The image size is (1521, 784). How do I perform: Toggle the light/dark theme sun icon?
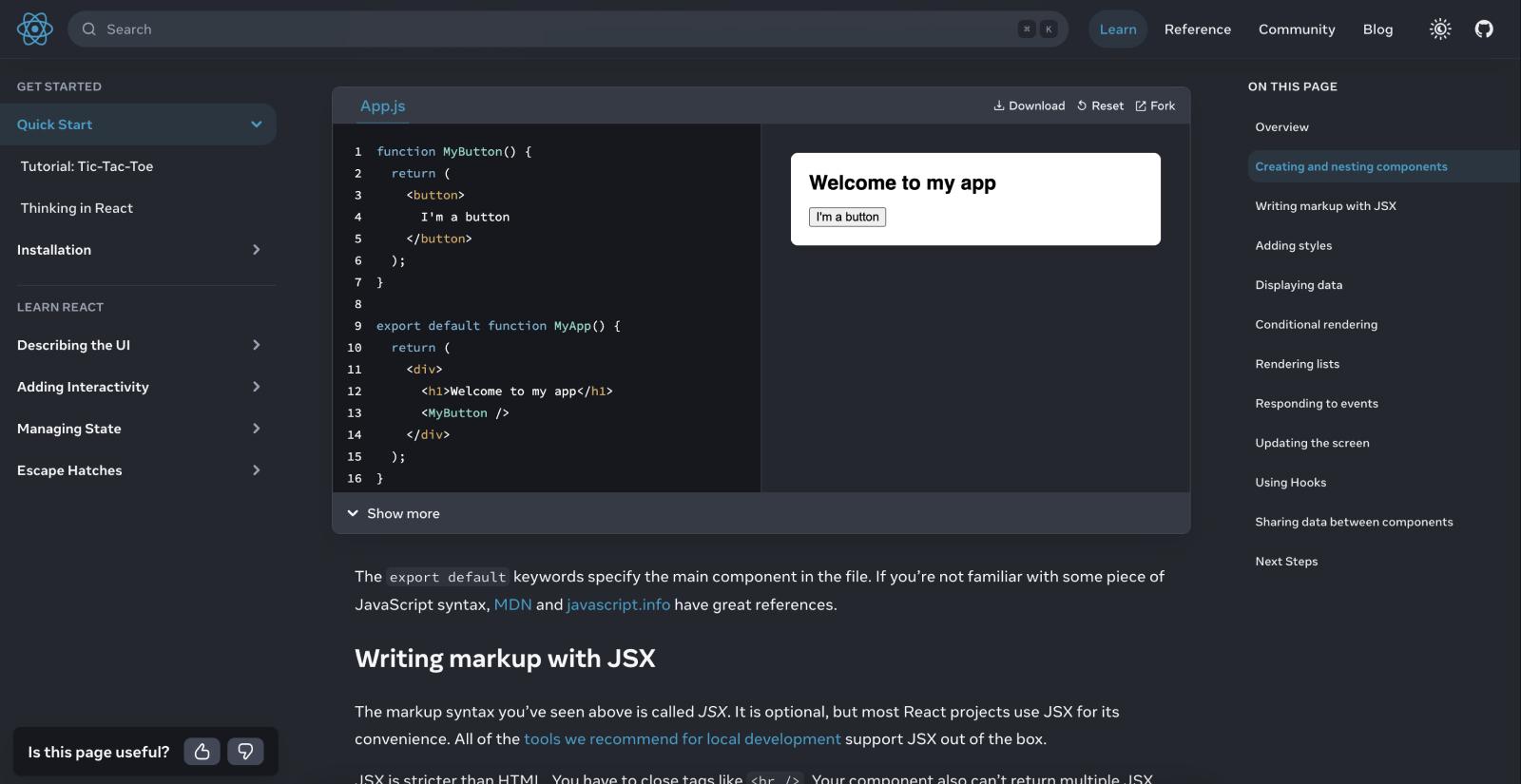1440,29
